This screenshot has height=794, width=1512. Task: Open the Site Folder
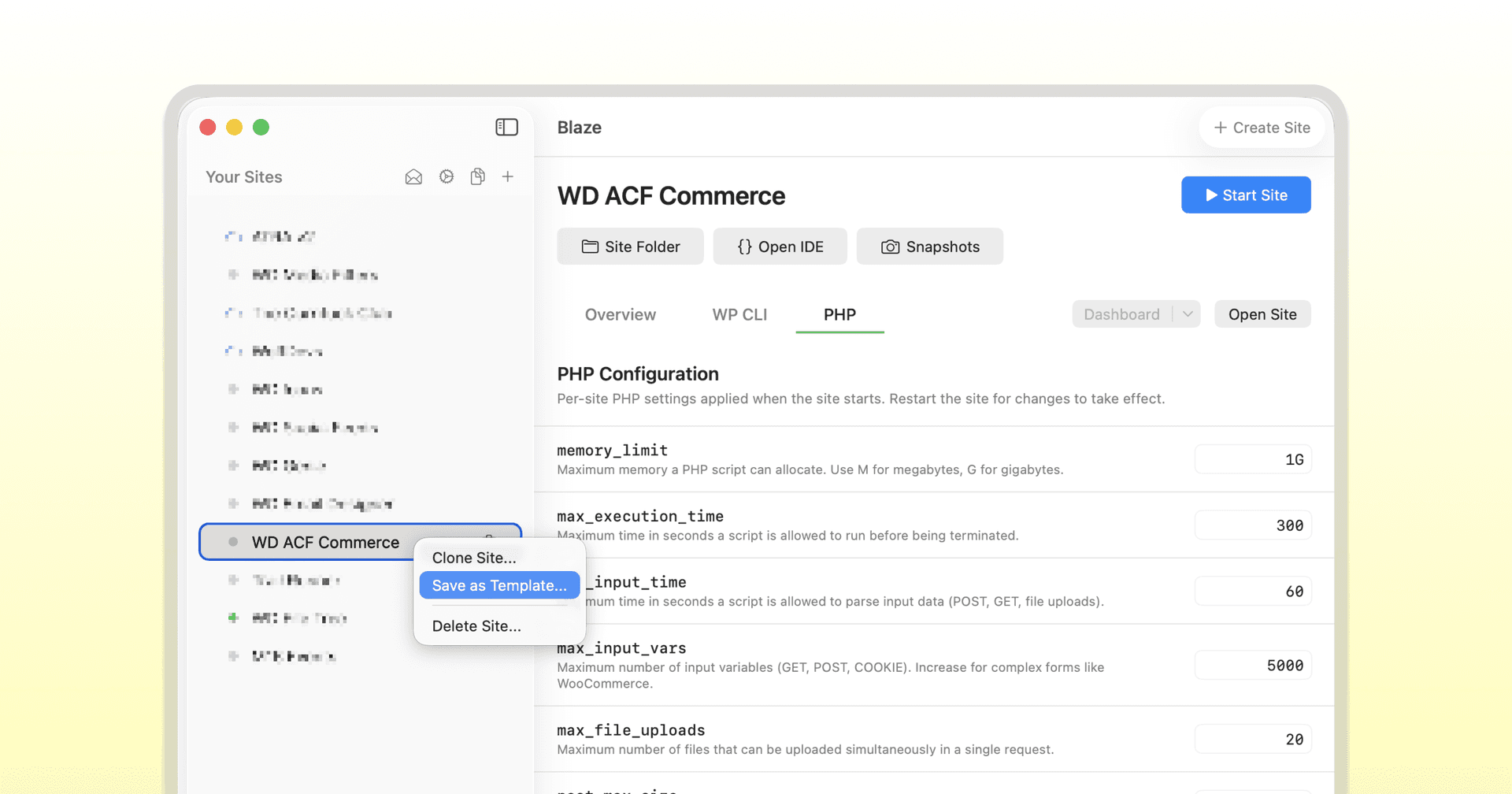coord(630,247)
